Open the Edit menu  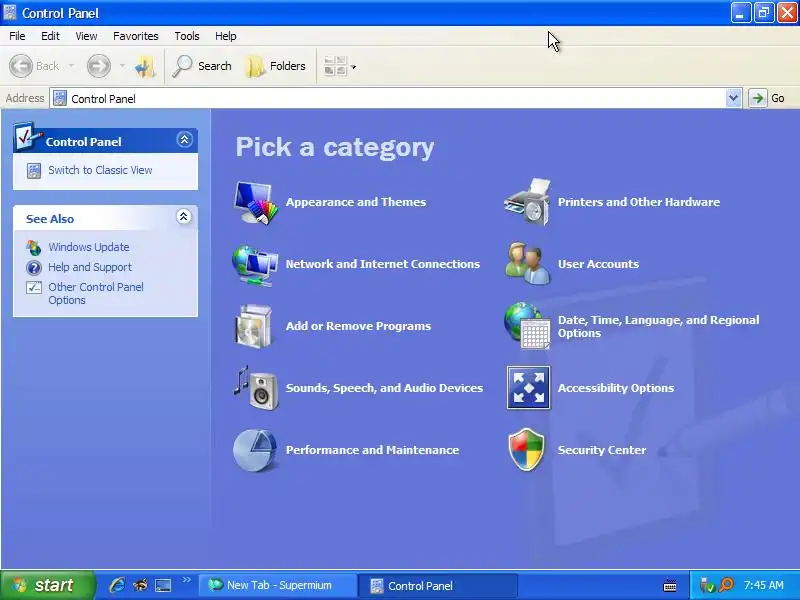pos(50,36)
